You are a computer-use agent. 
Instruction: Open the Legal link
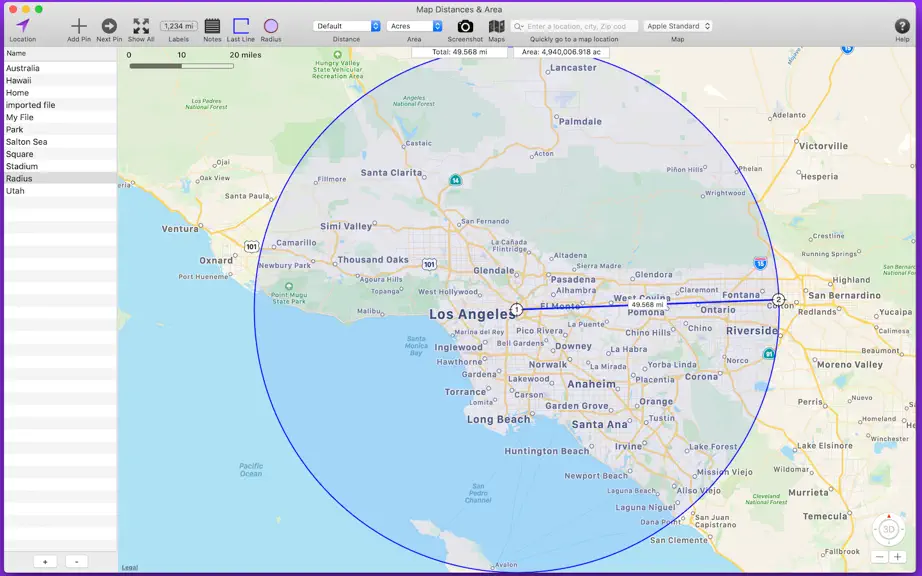129,568
